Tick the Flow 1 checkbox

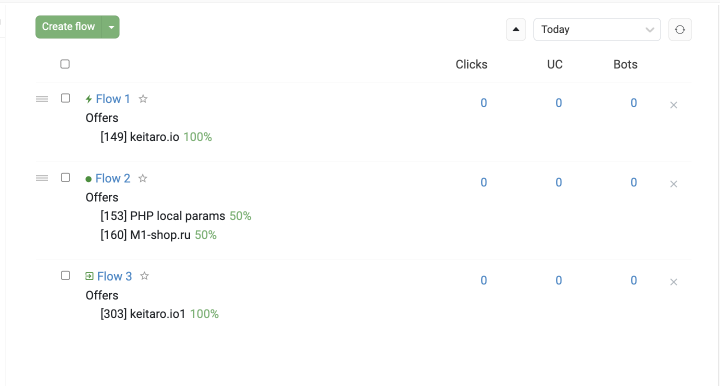tap(65, 98)
